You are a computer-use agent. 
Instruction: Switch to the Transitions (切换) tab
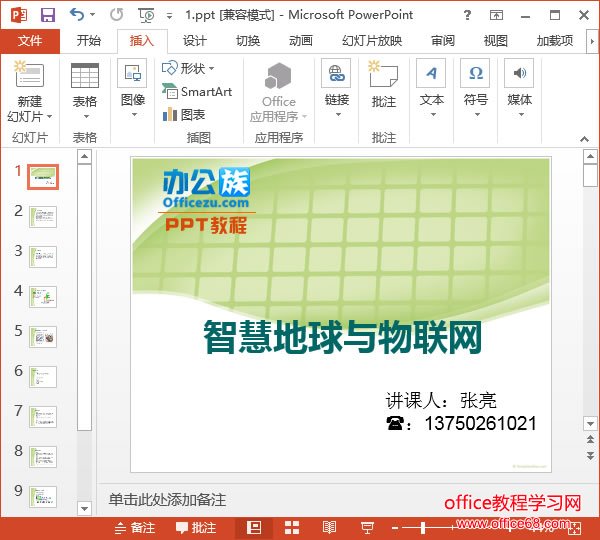click(x=248, y=41)
